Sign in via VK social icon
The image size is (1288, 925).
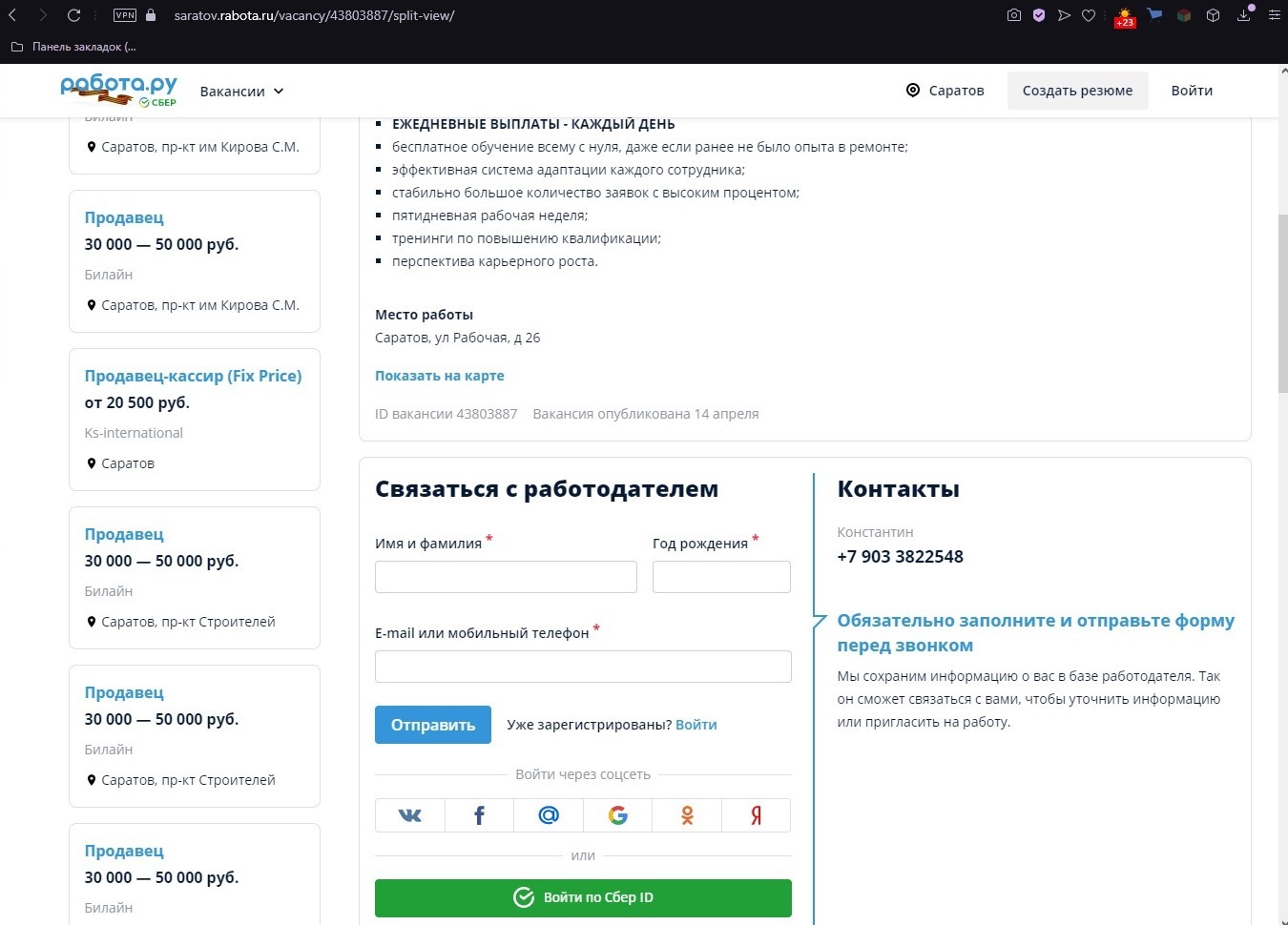tap(409, 815)
